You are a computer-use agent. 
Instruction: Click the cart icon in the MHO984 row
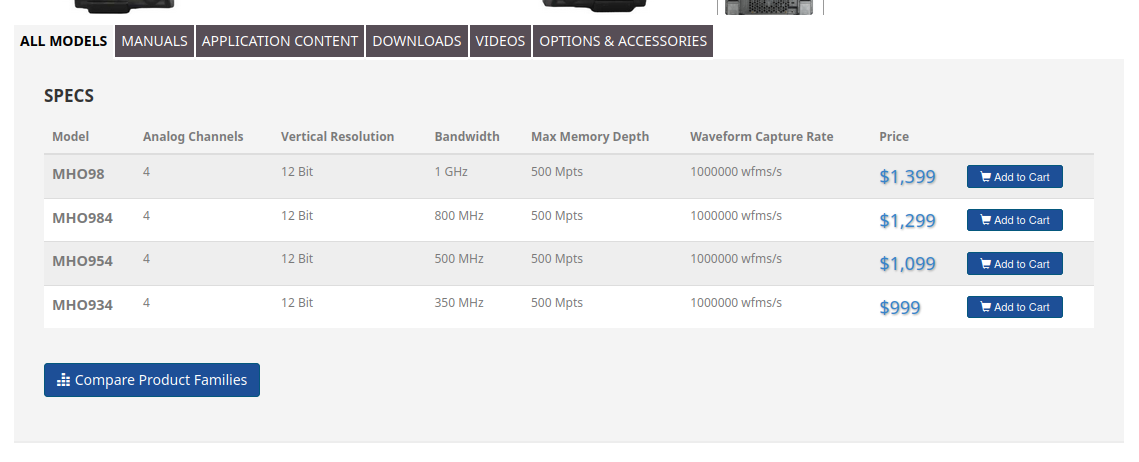point(985,220)
